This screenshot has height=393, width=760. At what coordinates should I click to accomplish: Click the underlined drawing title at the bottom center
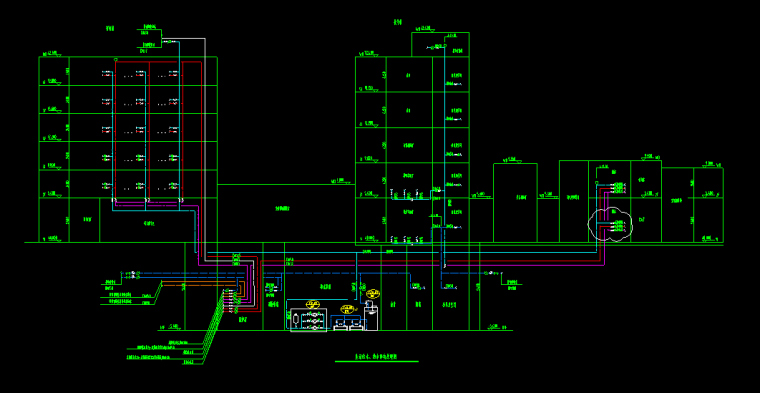click(376, 358)
